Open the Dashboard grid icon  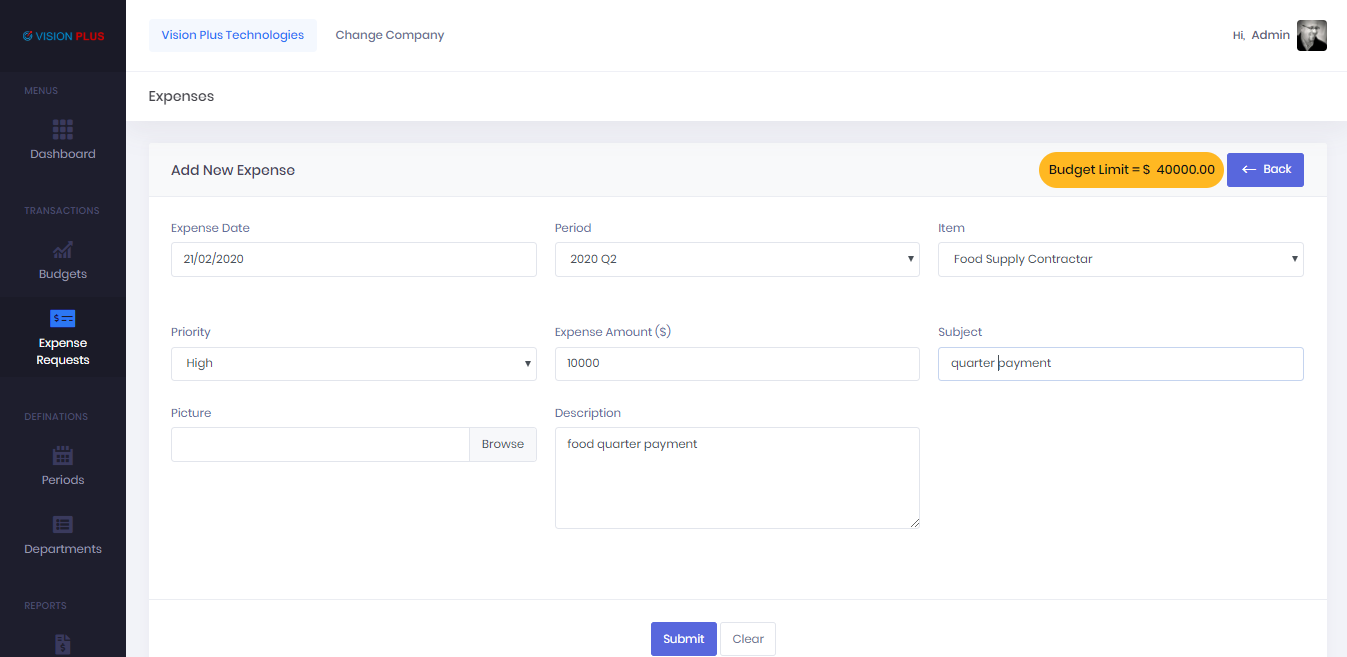(x=63, y=130)
